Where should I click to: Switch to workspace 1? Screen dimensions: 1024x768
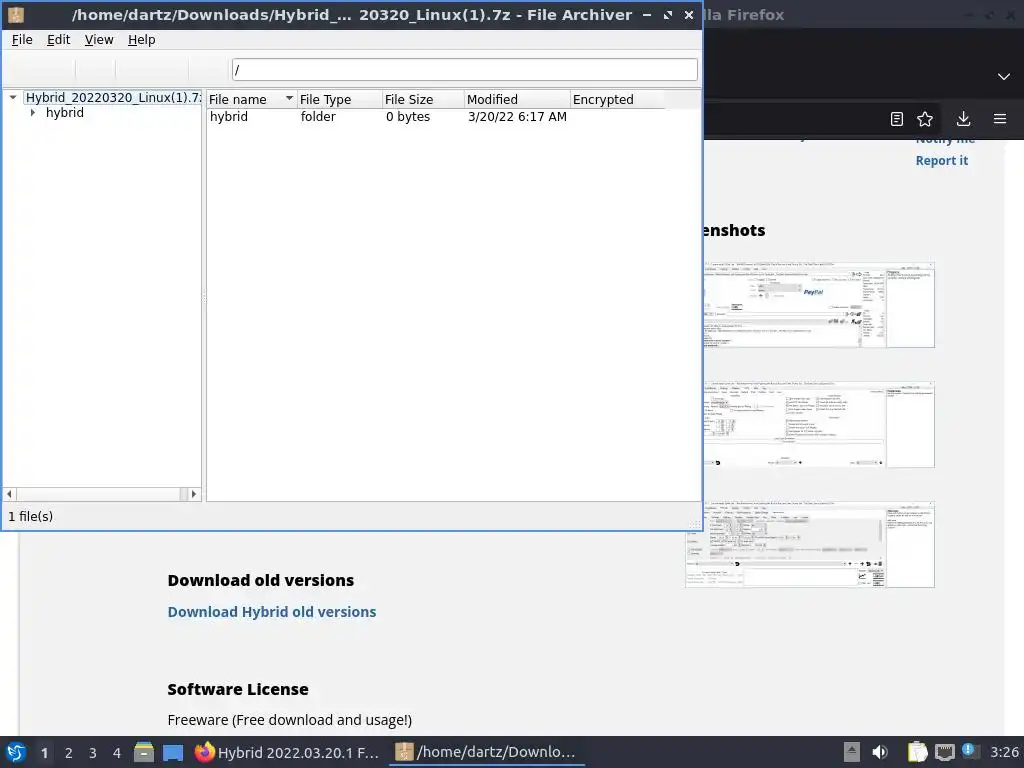click(44, 753)
